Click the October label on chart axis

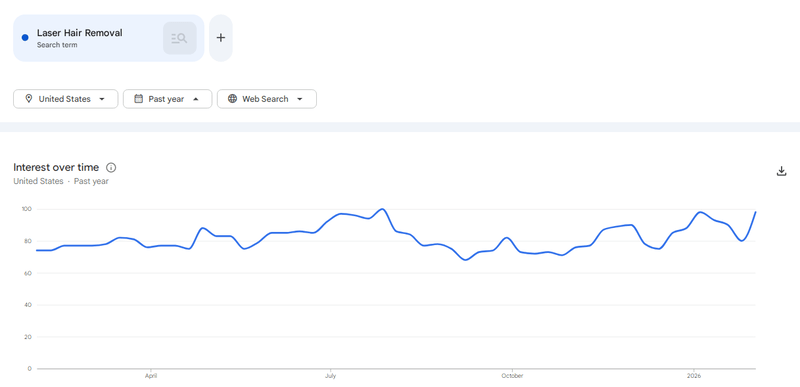tap(512, 376)
